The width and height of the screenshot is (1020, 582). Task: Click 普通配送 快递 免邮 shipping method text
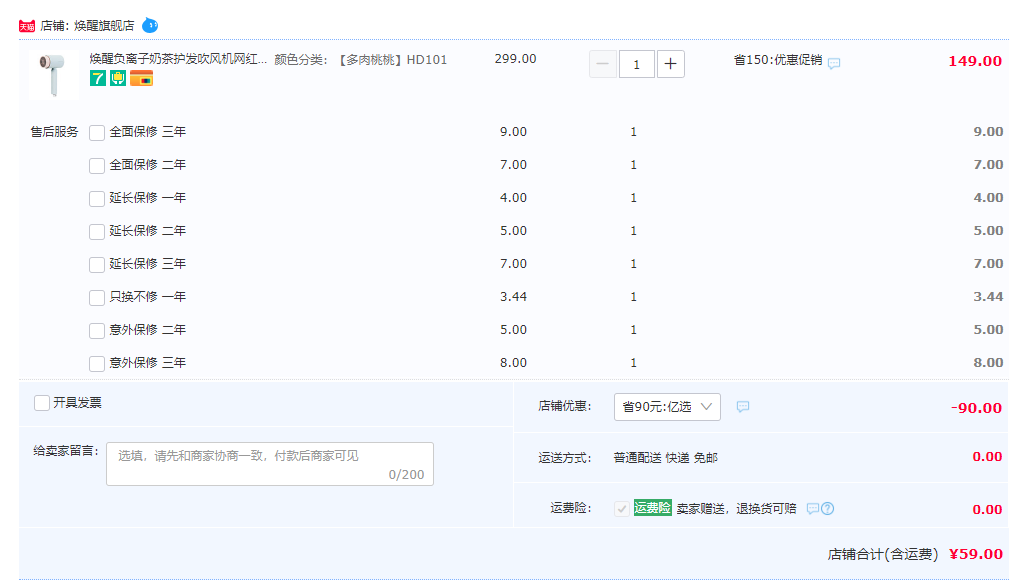pos(665,458)
